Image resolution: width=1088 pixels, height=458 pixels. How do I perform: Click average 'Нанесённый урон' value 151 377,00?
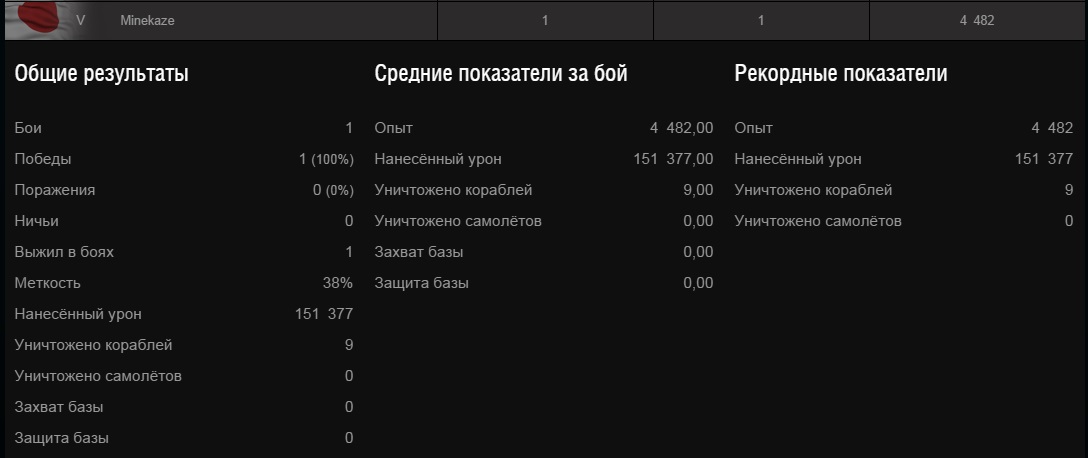coord(673,159)
